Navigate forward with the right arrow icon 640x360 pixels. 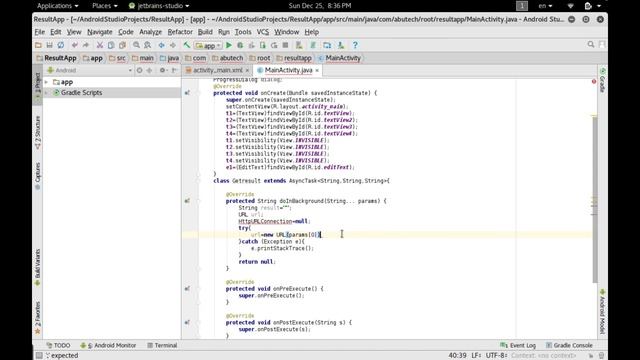pos(173,45)
